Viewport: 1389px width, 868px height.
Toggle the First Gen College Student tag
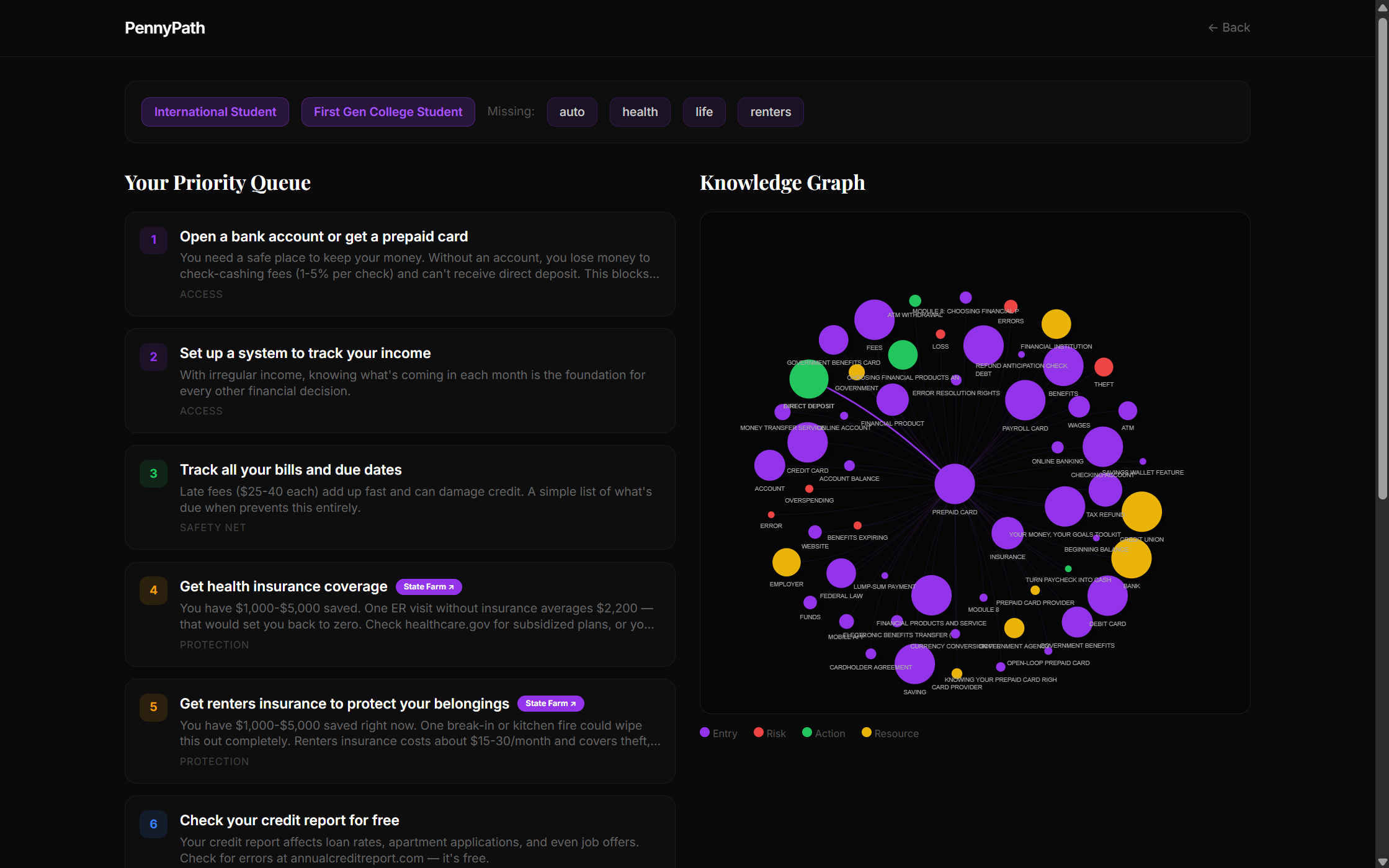click(x=388, y=112)
